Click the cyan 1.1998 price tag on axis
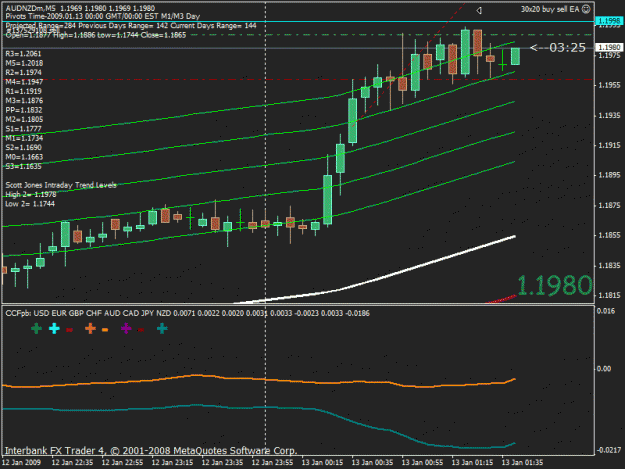 (609, 21)
